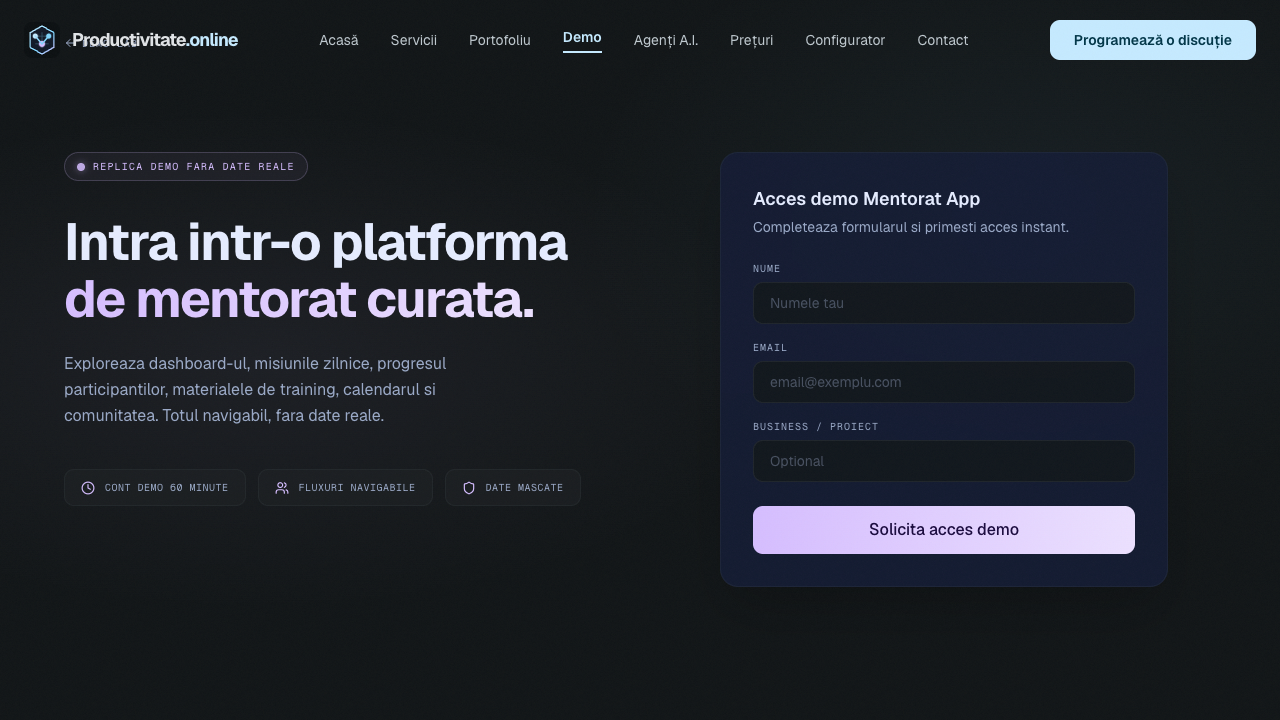The image size is (1280, 720).
Task: Click 'Completeaza formularul si primesti acces instant.' text
Action: pyautogui.click(x=911, y=227)
